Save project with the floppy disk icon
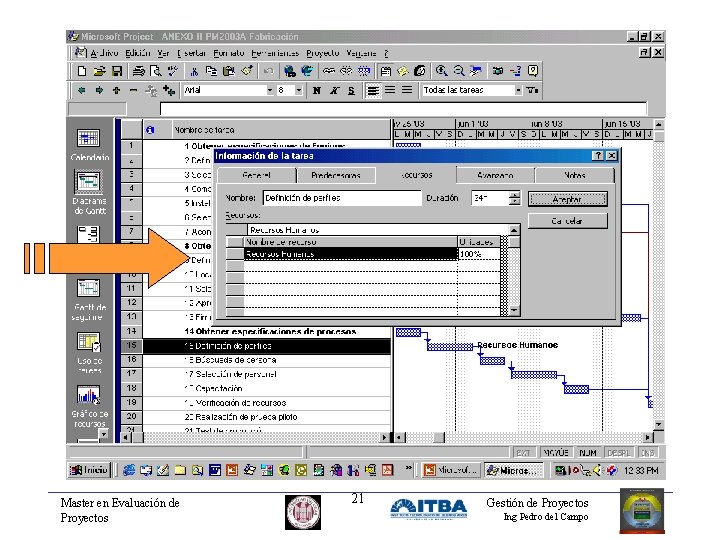 pyautogui.click(x=117, y=71)
